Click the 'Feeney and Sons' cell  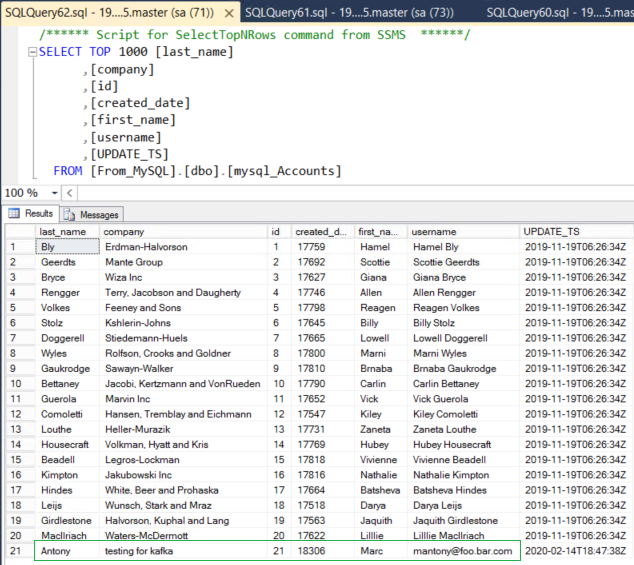(183, 308)
